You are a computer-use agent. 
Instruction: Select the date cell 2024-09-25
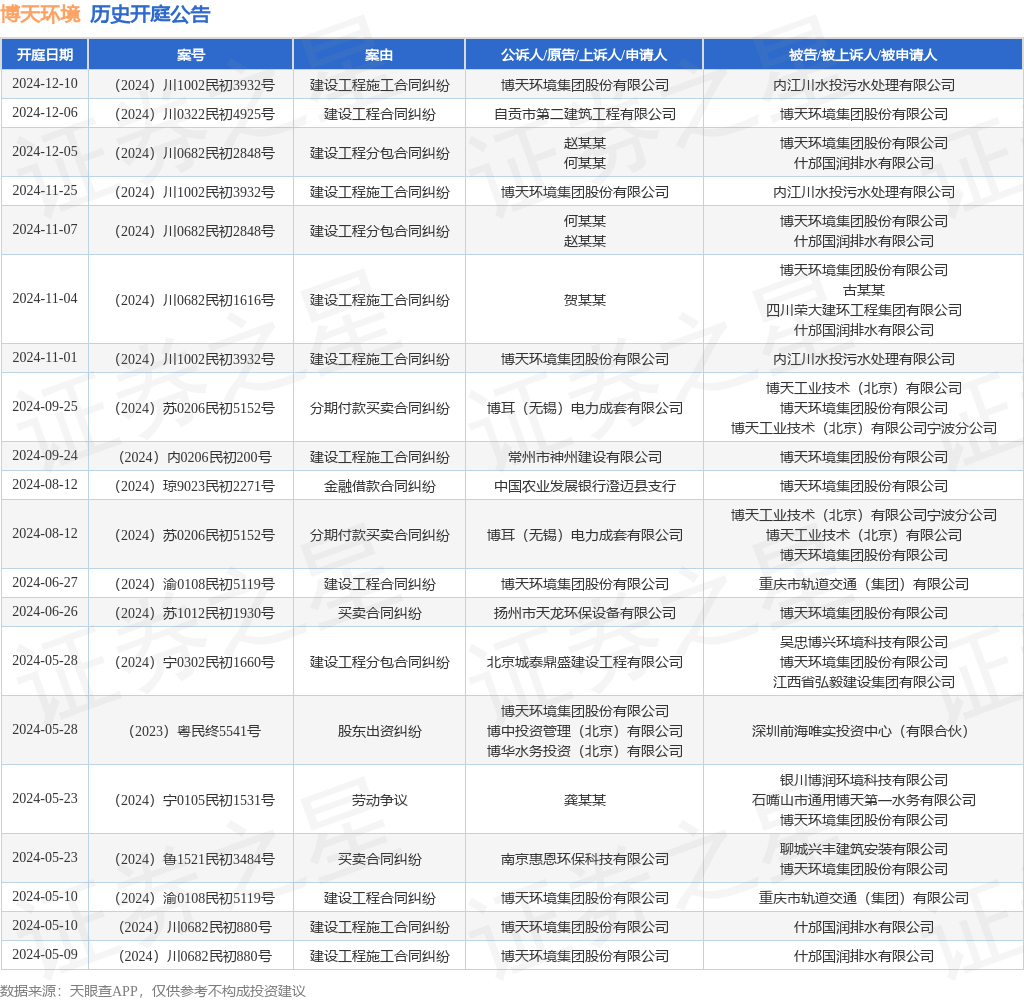click(44, 407)
